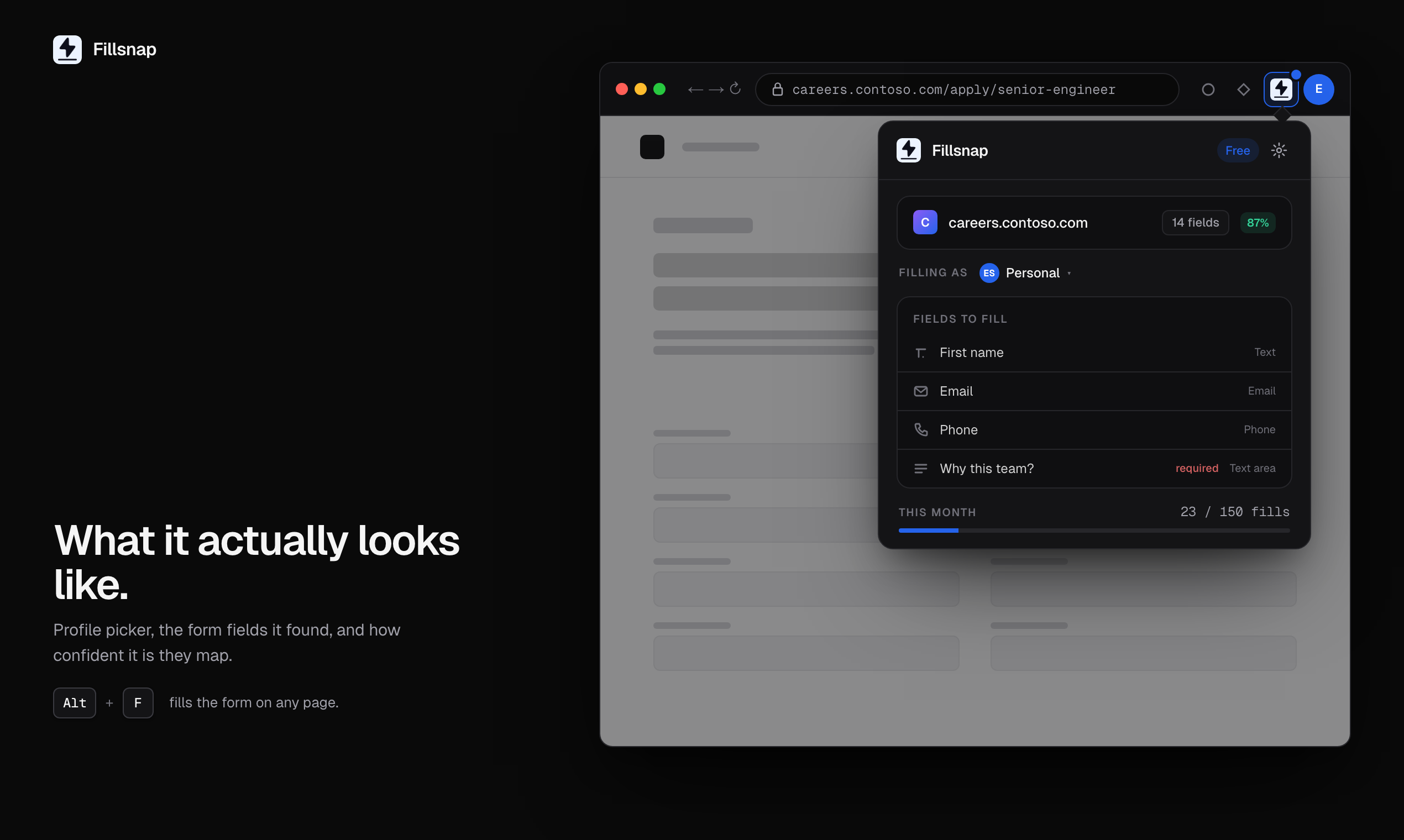
Task: Click the purple C site icon
Action: click(925, 223)
